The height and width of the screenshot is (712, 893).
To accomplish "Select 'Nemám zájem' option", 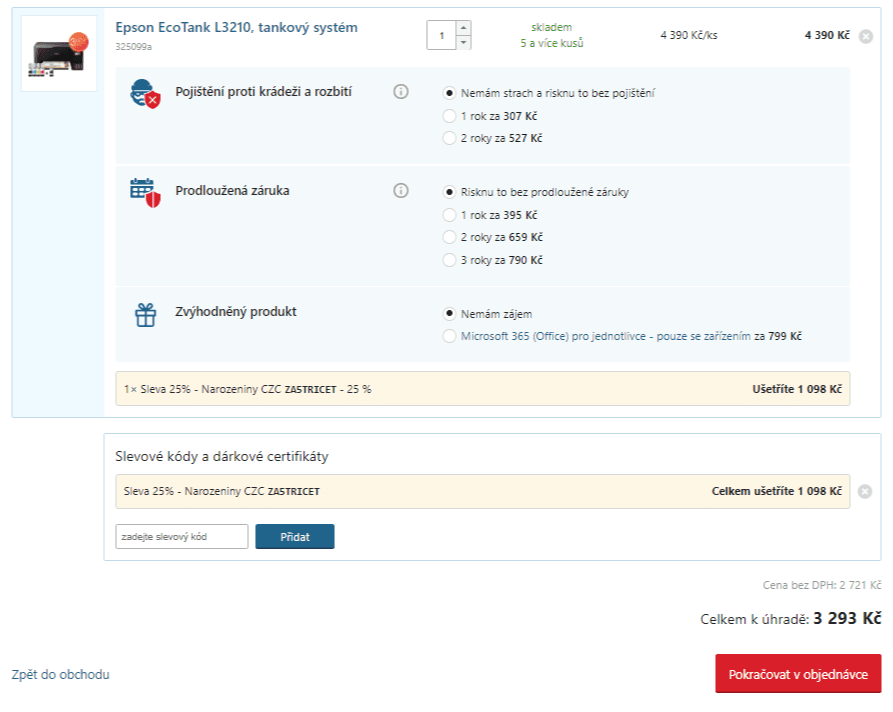I will click(449, 314).
